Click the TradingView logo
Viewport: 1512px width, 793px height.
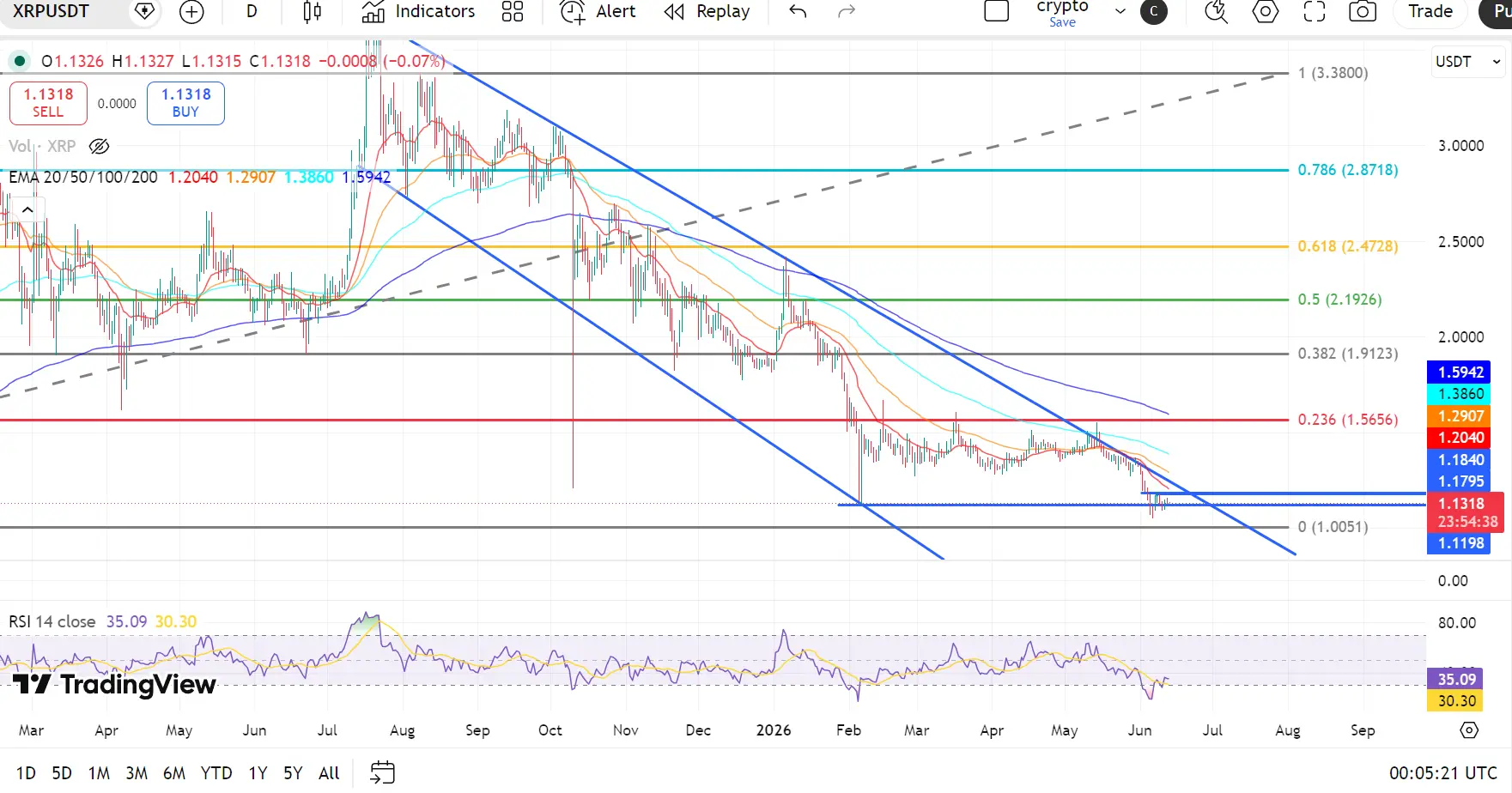(x=113, y=684)
